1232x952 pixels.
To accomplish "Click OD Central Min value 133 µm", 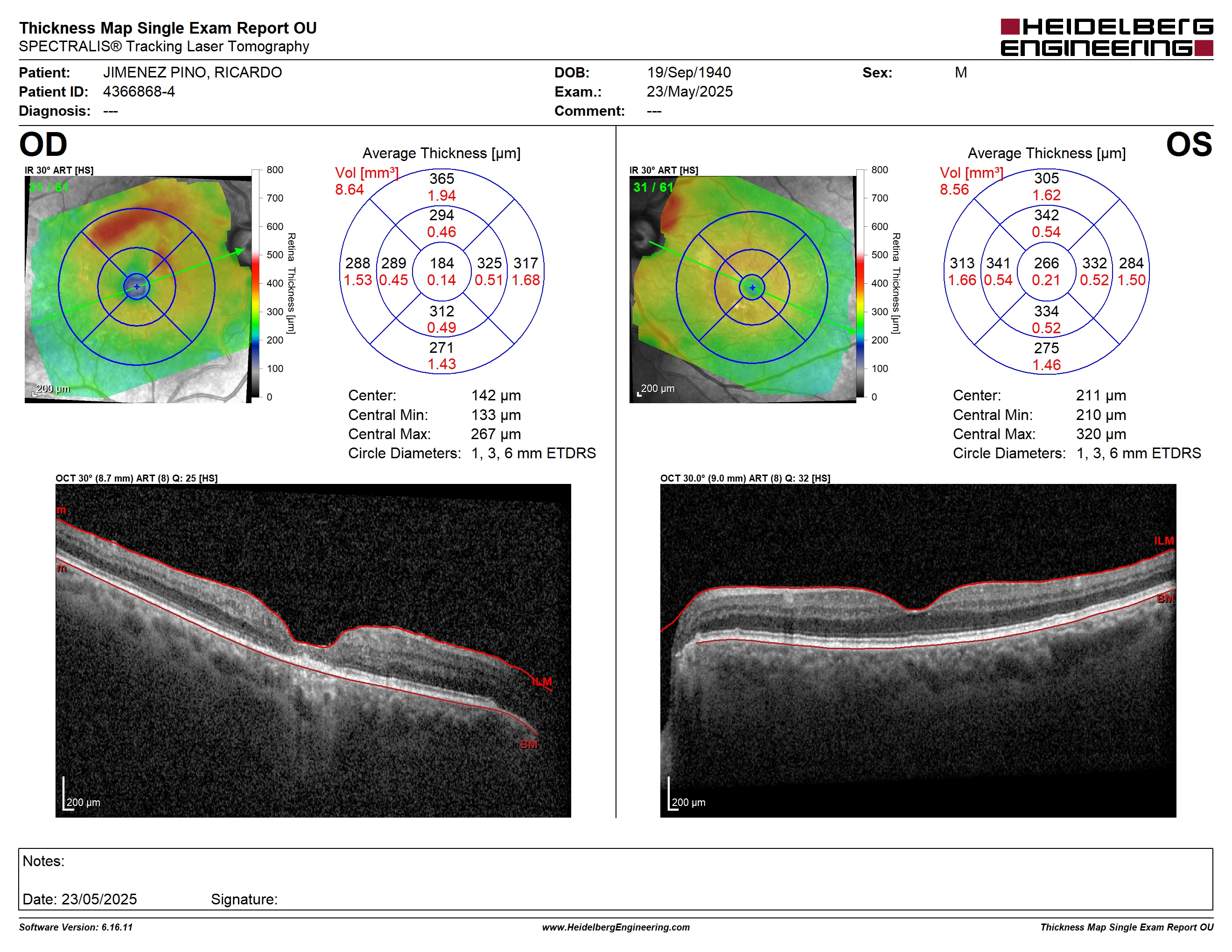I will click(496, 415).
